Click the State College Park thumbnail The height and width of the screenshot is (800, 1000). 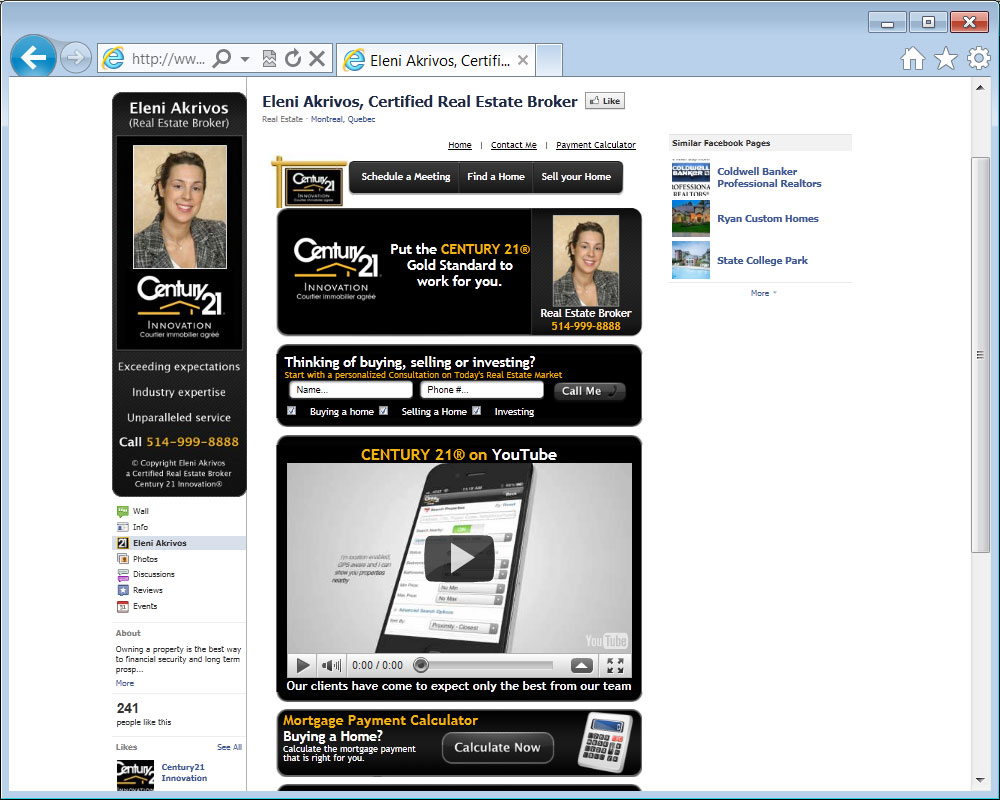691,260
